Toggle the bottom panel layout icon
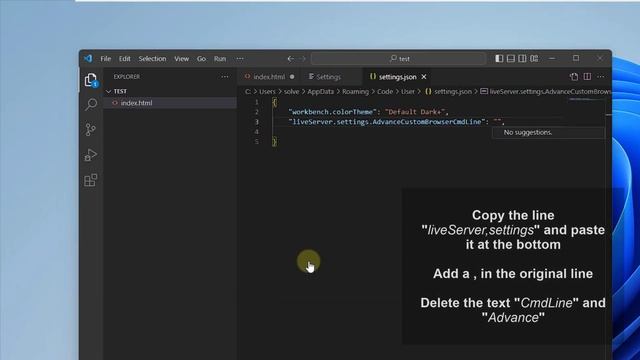This screenshot has height=360, width=640. click(511, 58)
